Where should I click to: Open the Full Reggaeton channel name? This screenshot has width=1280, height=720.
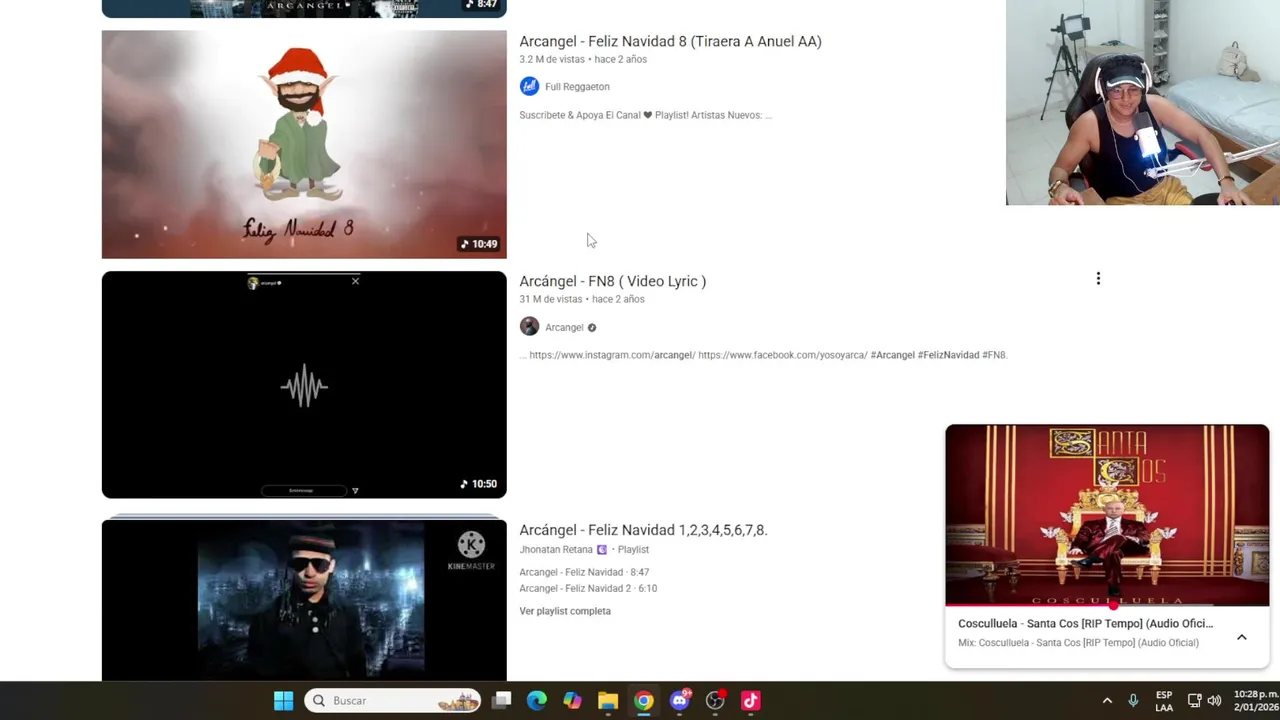577,87
